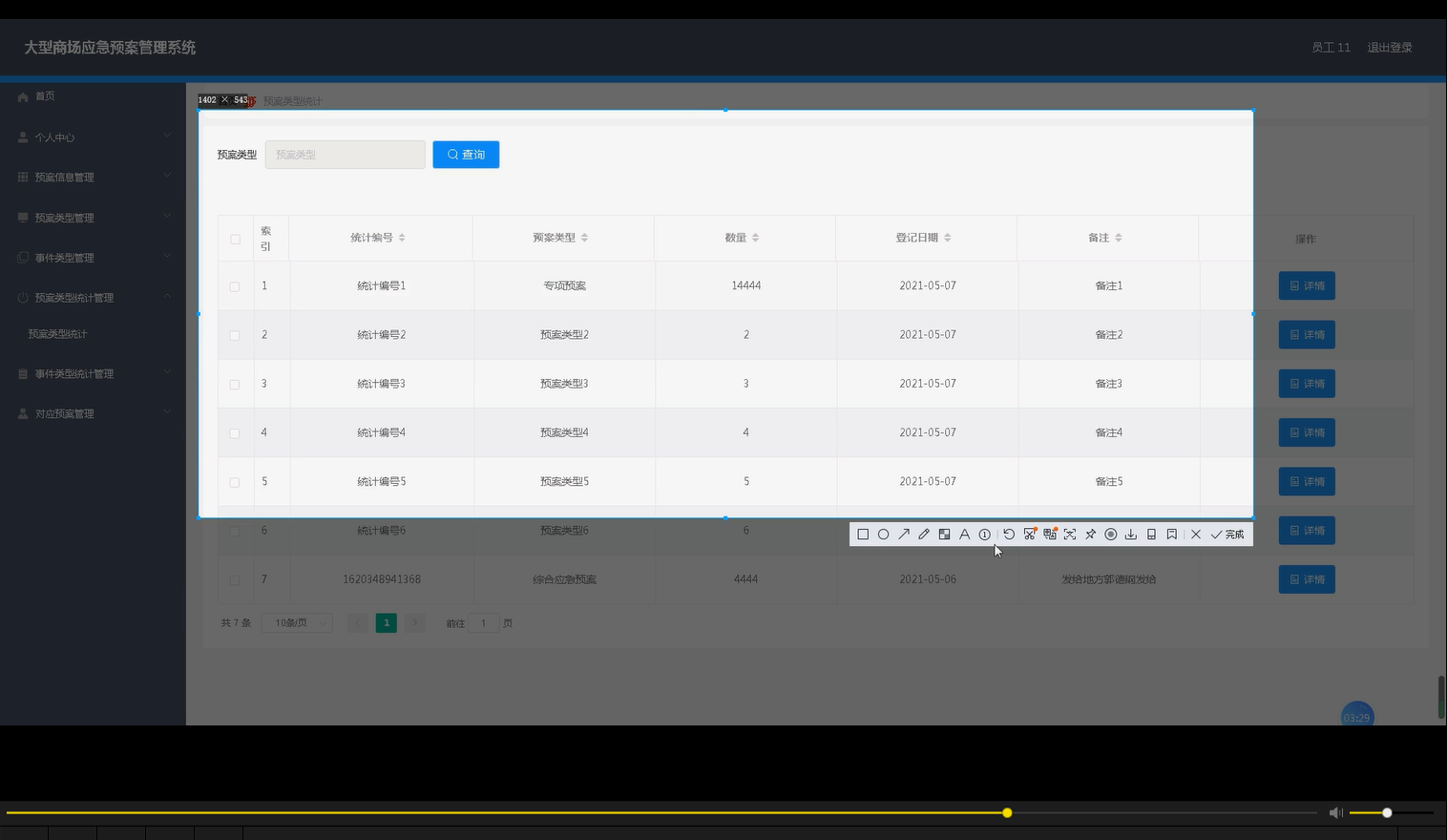Open 详情 for row 统计编号6
Image resolution: width=1447 pixels, height=840 pixels.
pos(1307,531)
